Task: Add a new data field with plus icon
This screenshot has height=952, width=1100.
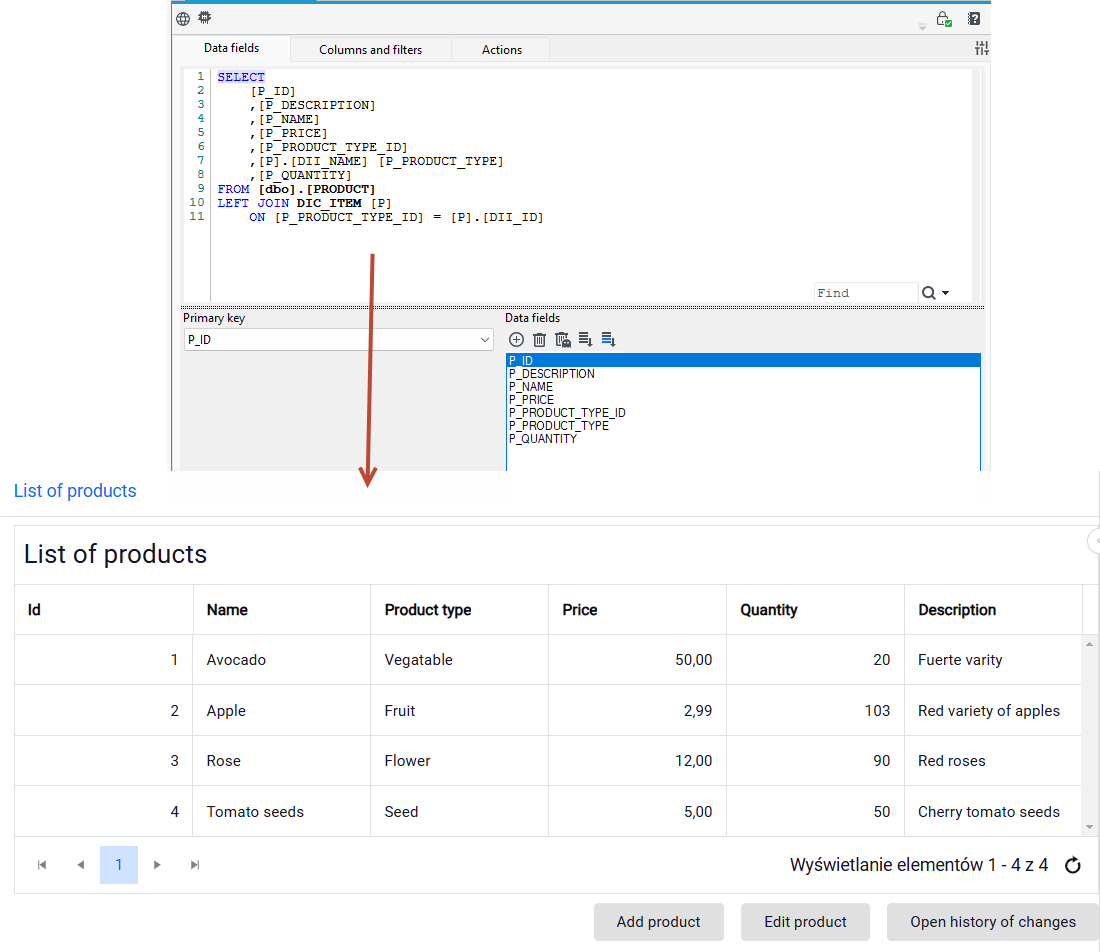Action: [x=516, y=340]
